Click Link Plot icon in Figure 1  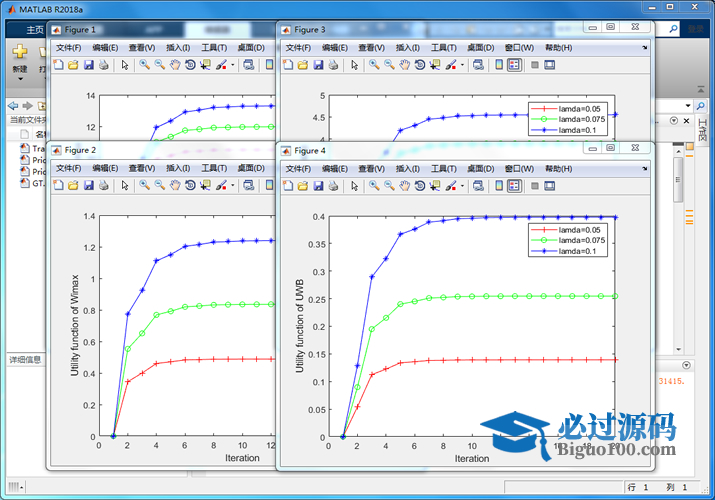249,65
